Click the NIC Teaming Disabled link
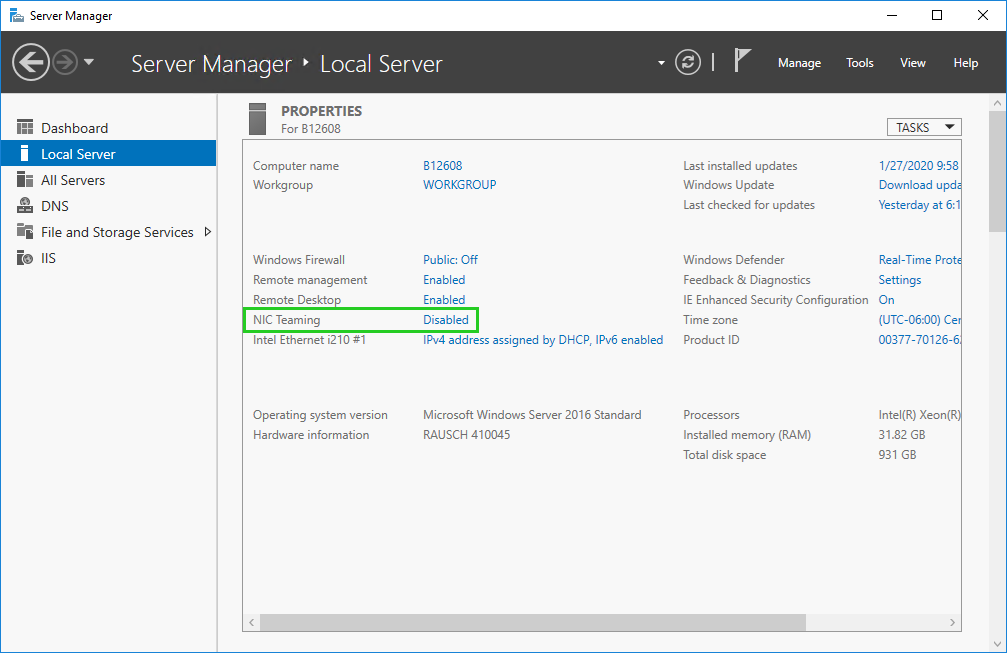 point(445,320)
